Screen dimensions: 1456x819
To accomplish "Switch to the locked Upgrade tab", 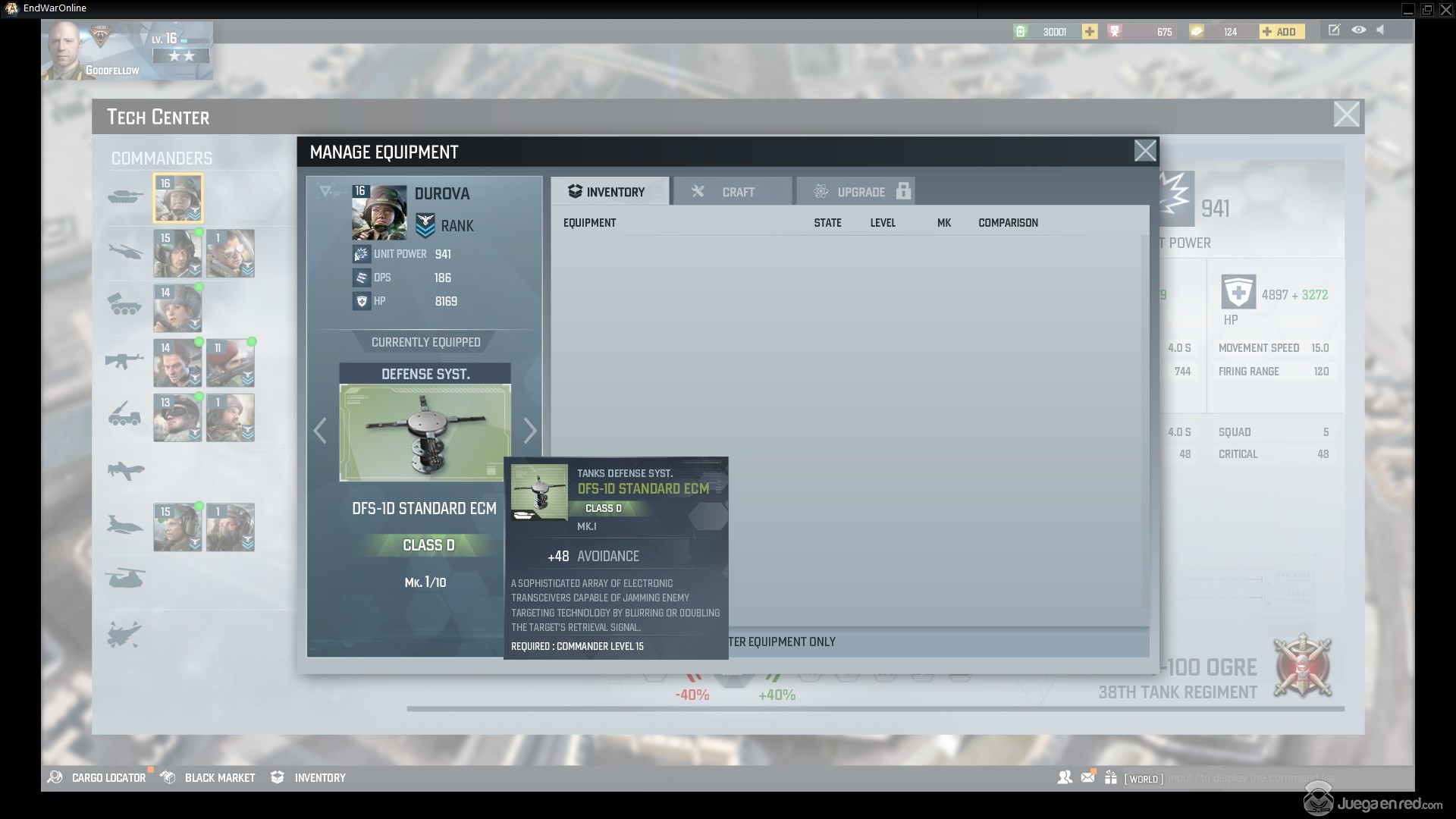I will click(x=857, y=192).
